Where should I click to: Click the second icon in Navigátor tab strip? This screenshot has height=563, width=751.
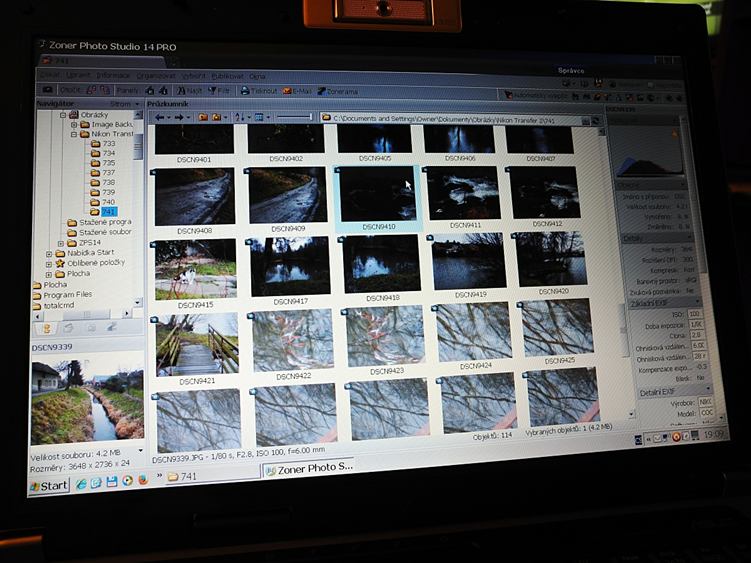(68, 328)
